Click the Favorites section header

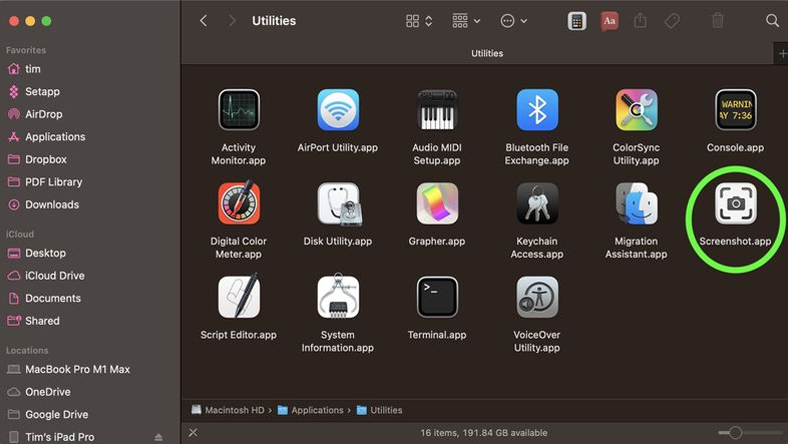(26, 50)
